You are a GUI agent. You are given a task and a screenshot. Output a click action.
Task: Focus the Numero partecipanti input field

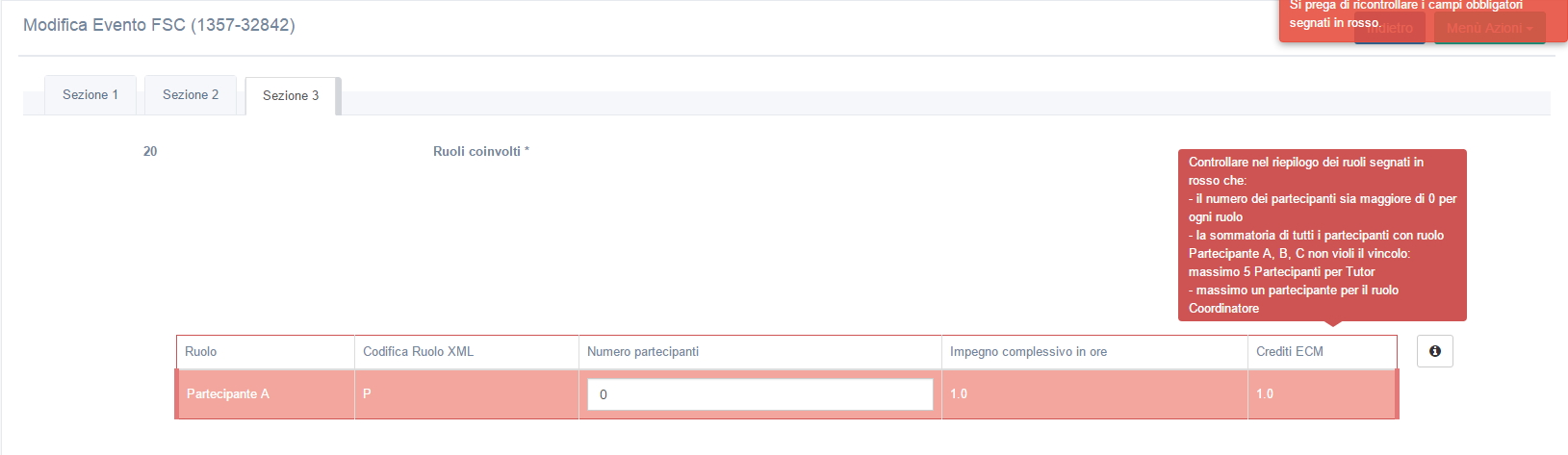[x=759, y=394]
